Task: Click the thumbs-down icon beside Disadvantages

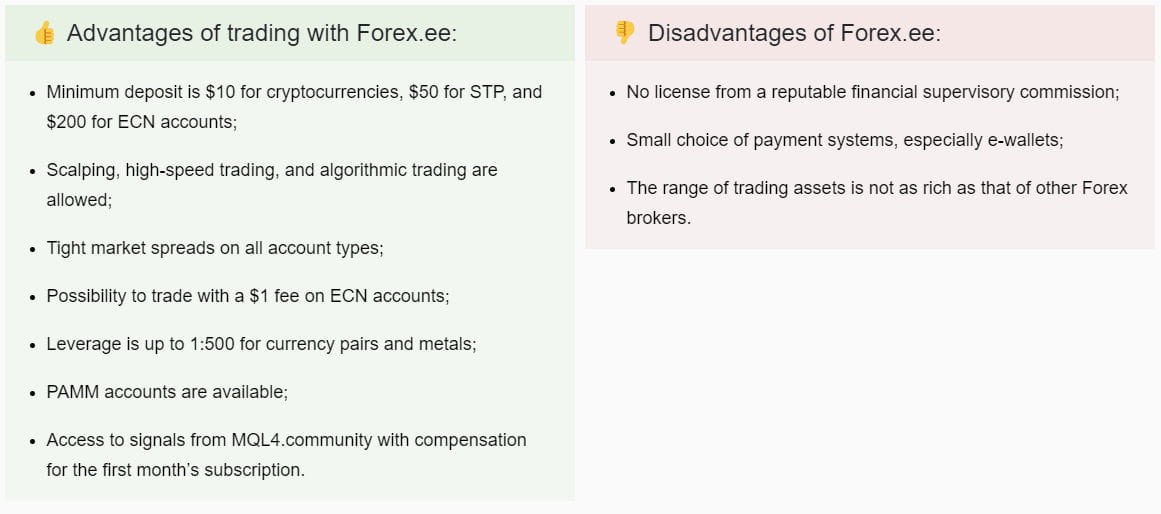Action: [625, 33]
